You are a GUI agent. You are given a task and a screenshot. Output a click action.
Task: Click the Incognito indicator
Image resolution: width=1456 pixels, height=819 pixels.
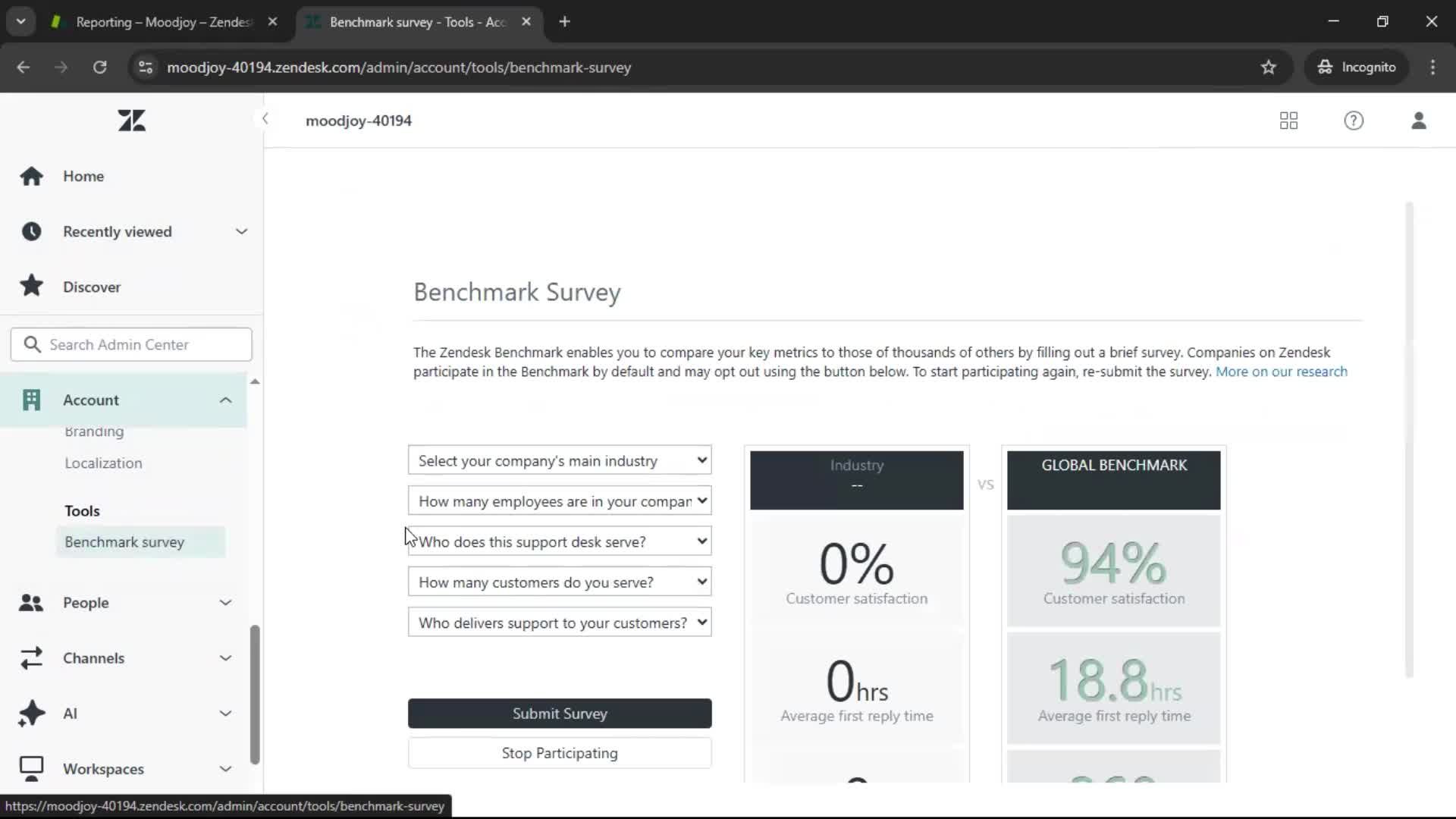pyautogui.click(x=1357, y=67)
